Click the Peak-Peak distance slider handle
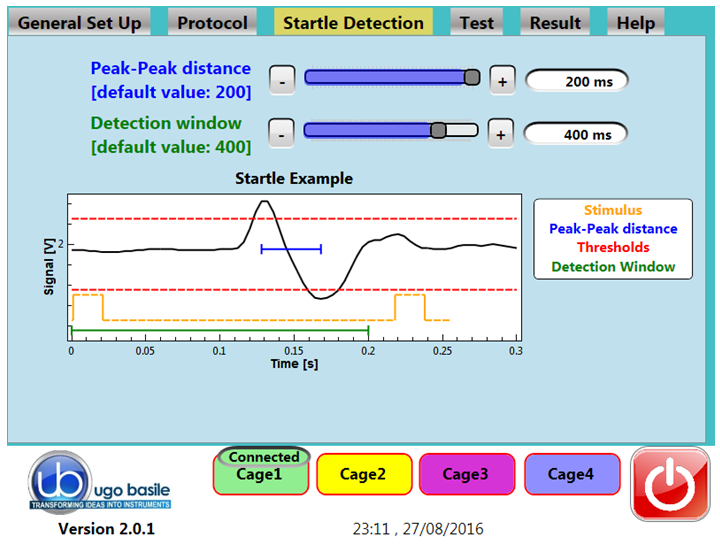Image resolution: width=720 pixels, height=548 pixels. pos(471,78)
